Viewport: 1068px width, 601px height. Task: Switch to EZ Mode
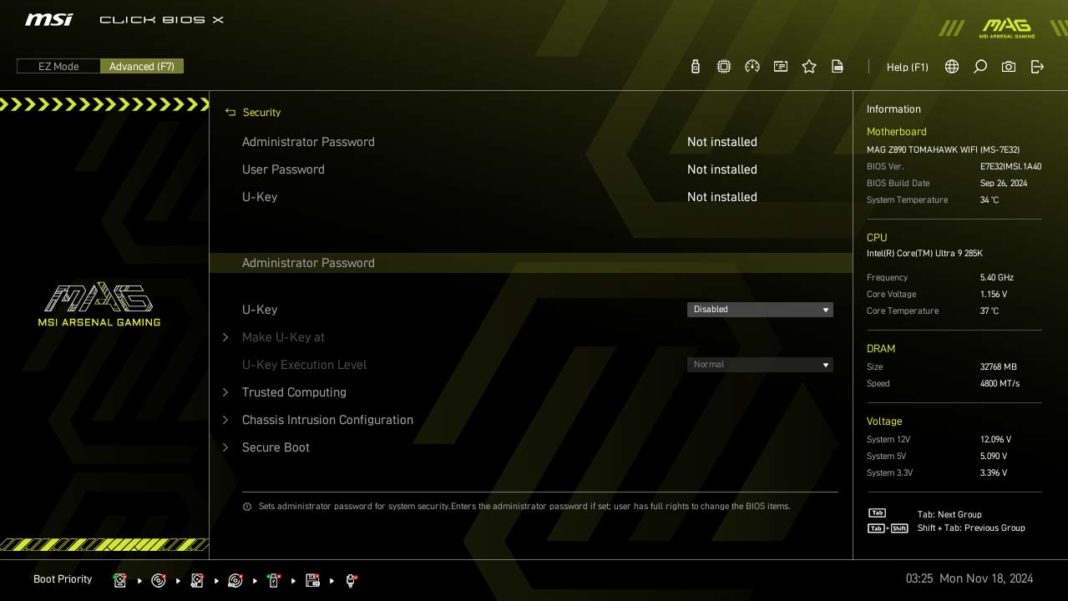pos(58,66)
